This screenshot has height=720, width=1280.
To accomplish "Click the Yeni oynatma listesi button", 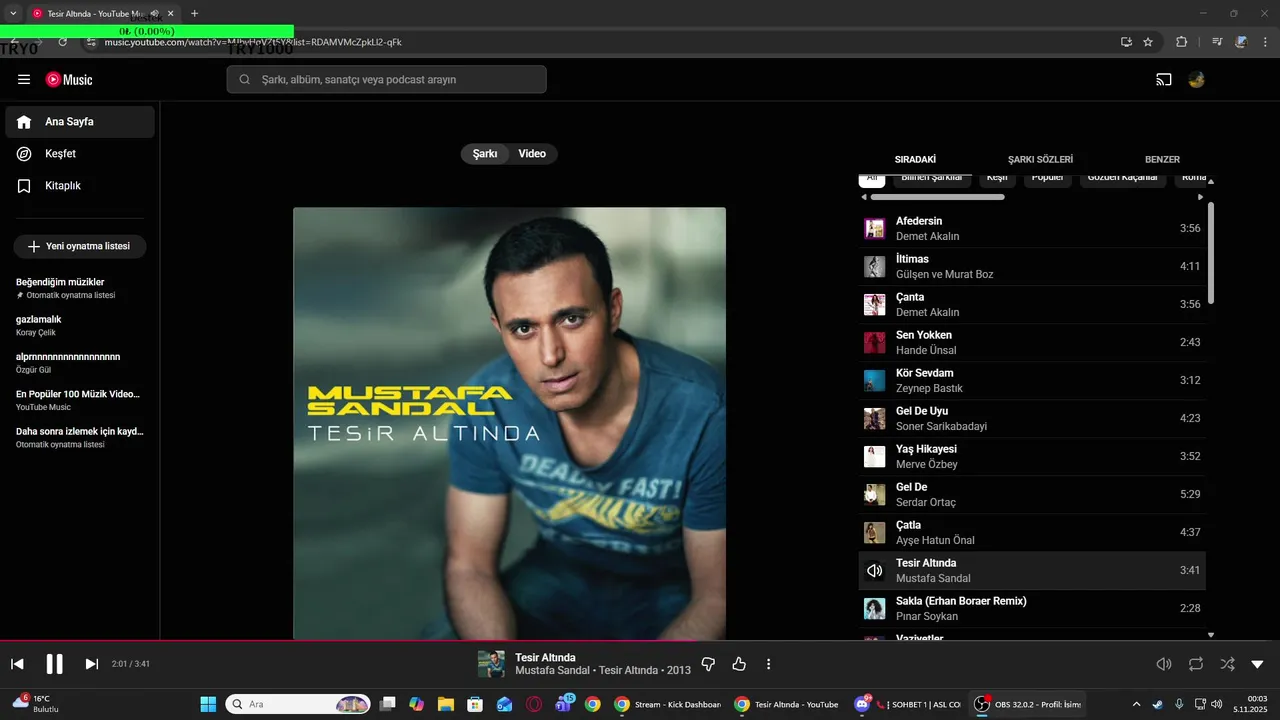I will click(80, 246).
